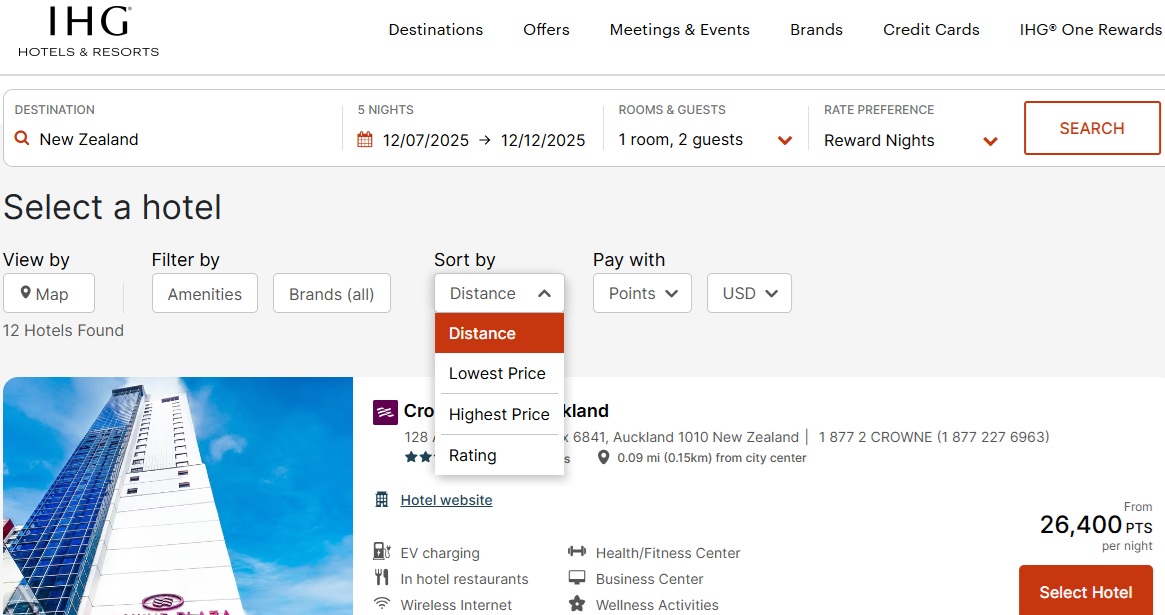Collapse the Sort by Distance dropdown
Image resolution: width=1165 pixels, height=615 pixels.
tap(499, 293)
